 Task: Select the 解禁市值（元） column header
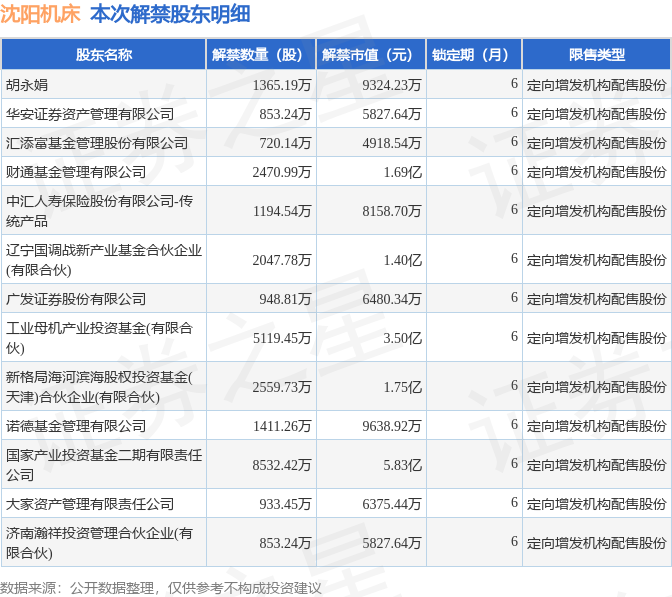click(x=370, y=55)
